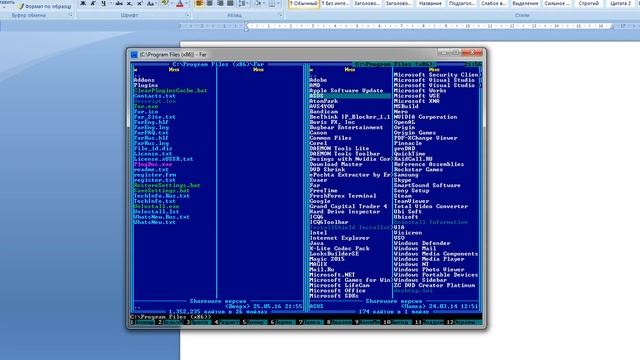Select TeamViewer folder in right panel
The height and width of the screenshot is (360, 640).
point(411,201)
